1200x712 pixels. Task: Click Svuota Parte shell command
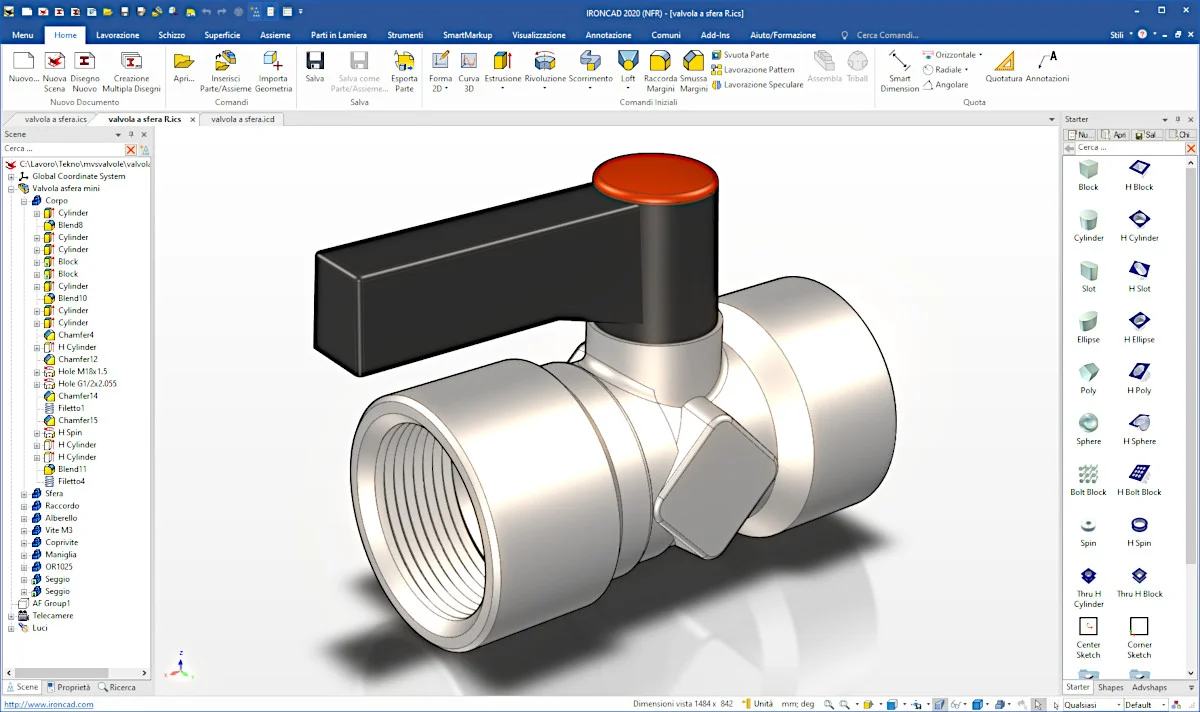pos(746,55)
